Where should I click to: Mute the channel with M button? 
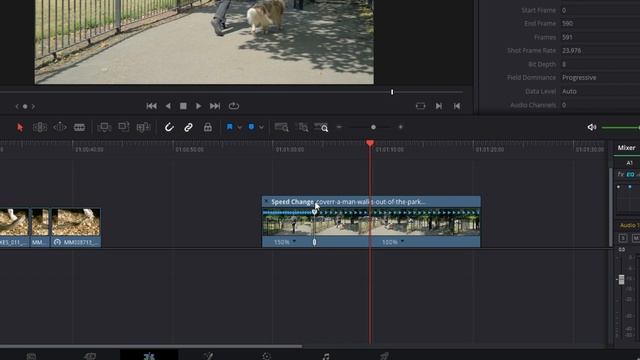click(636, 238)
